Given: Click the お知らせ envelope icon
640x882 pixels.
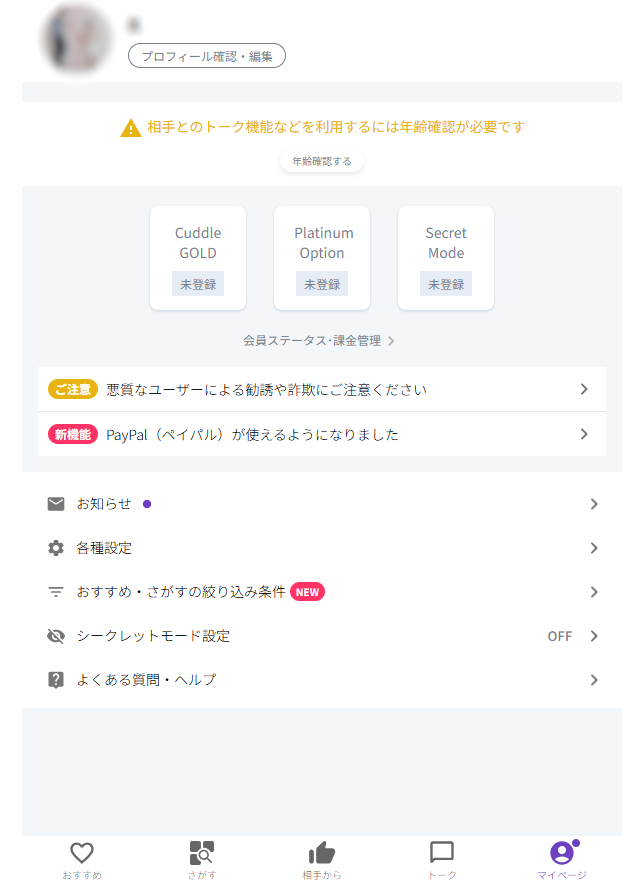Looking at the screenshot, I should point(56,504).
